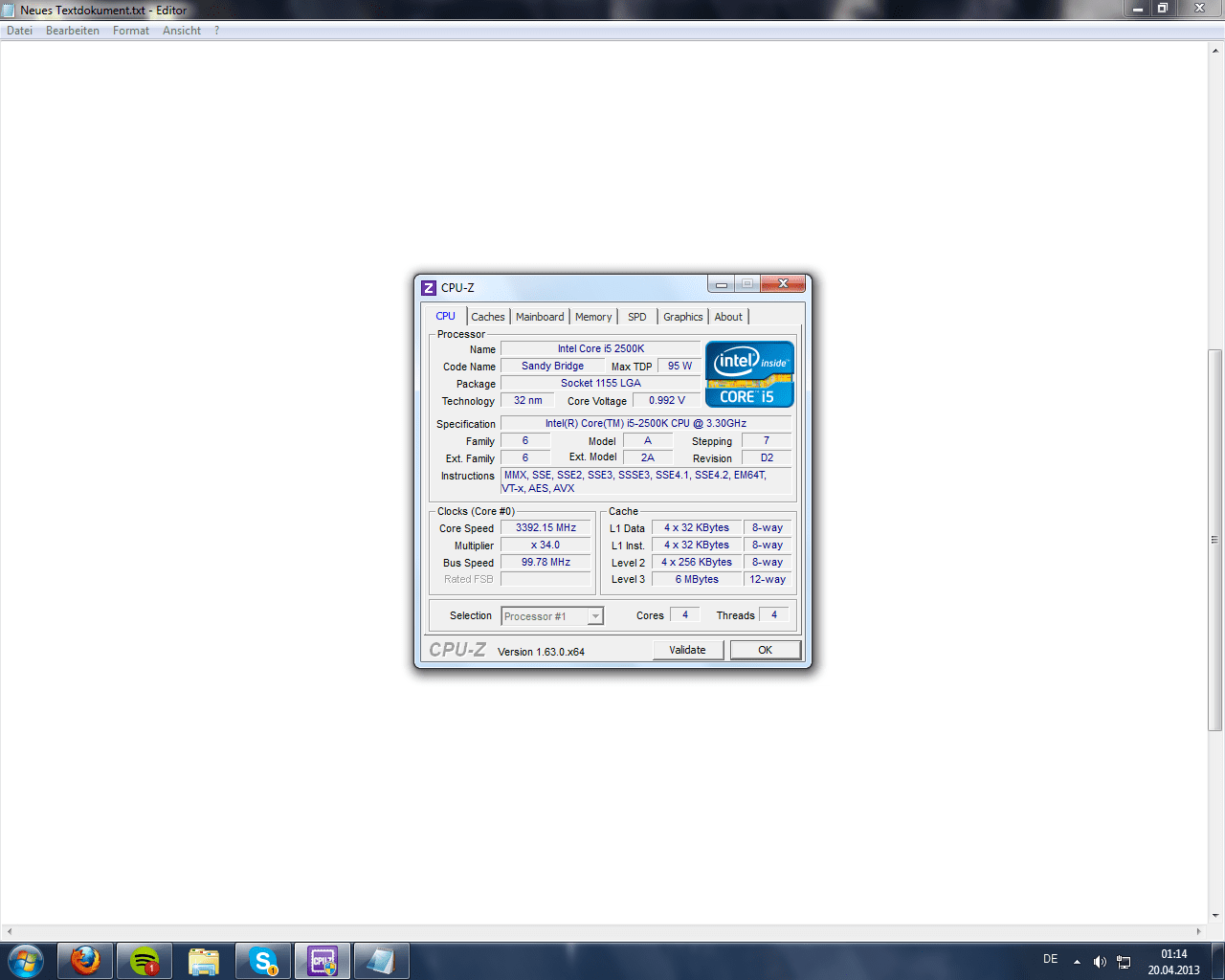Open the Datei menu in Editor
1225x980 pixels.
click(20, 31)
